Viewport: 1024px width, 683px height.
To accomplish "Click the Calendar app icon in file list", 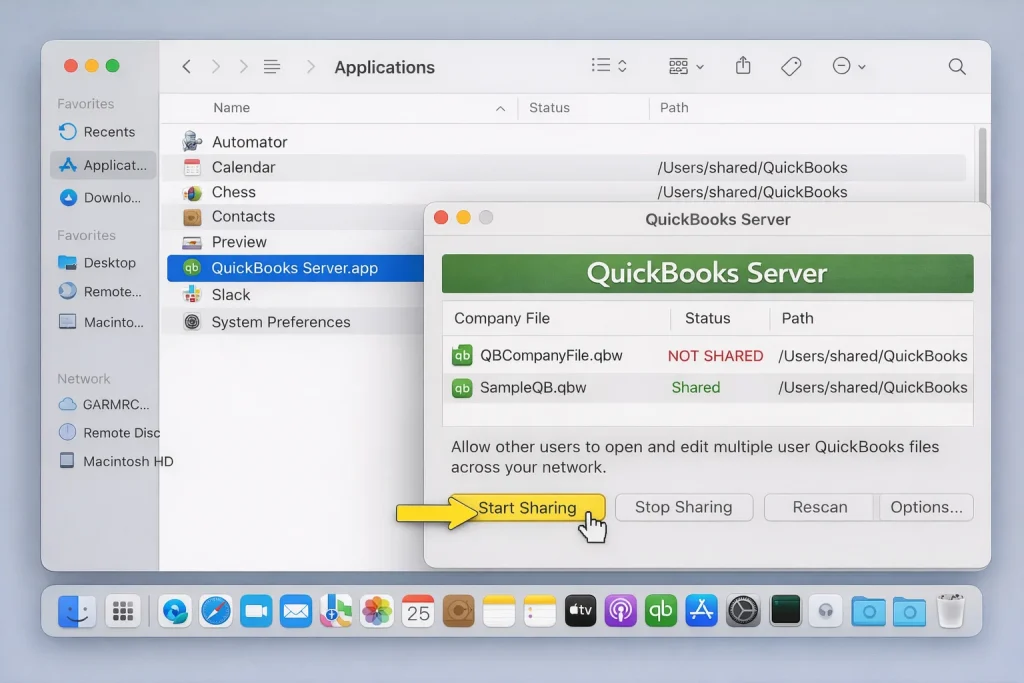I will click(x=192, y=167).
